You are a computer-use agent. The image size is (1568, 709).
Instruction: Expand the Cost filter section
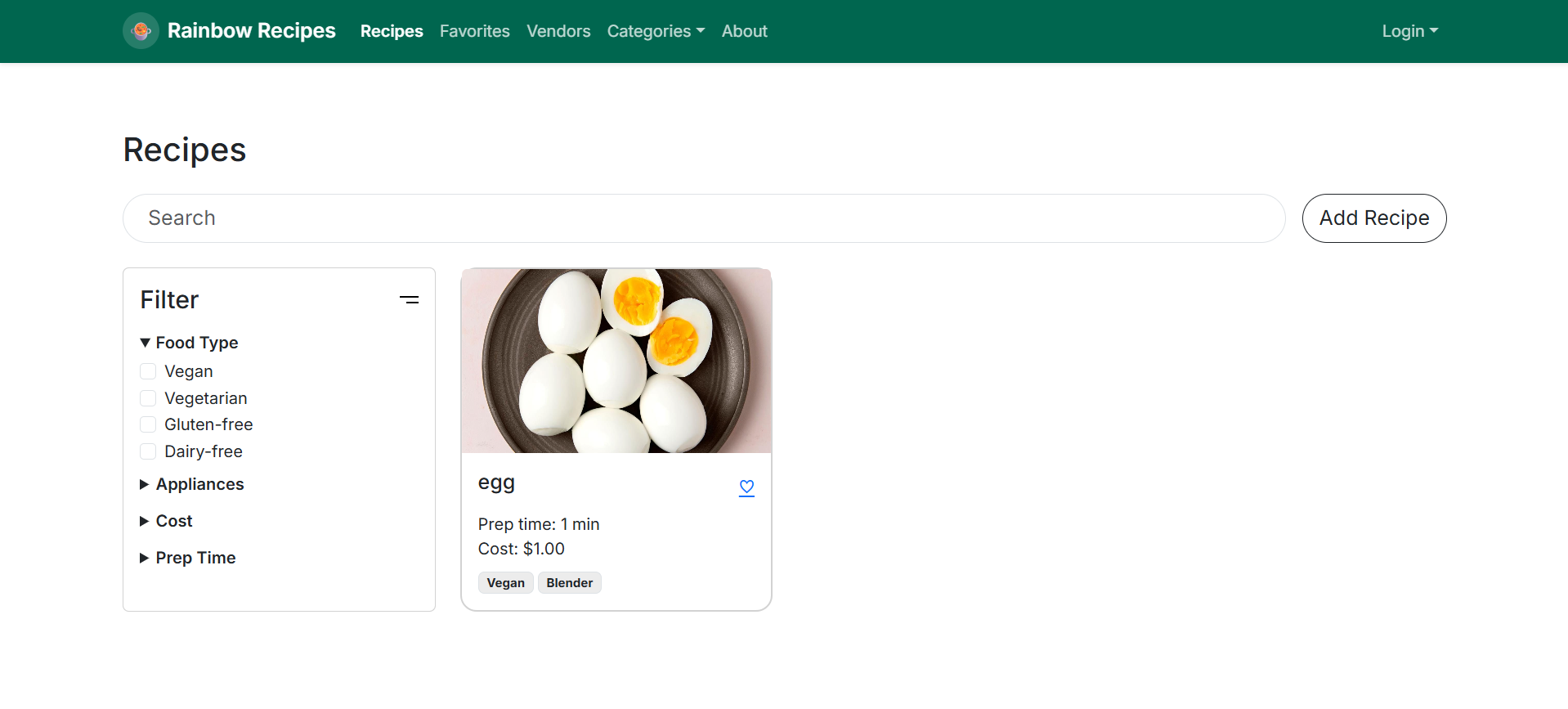(x=167, y=521)
